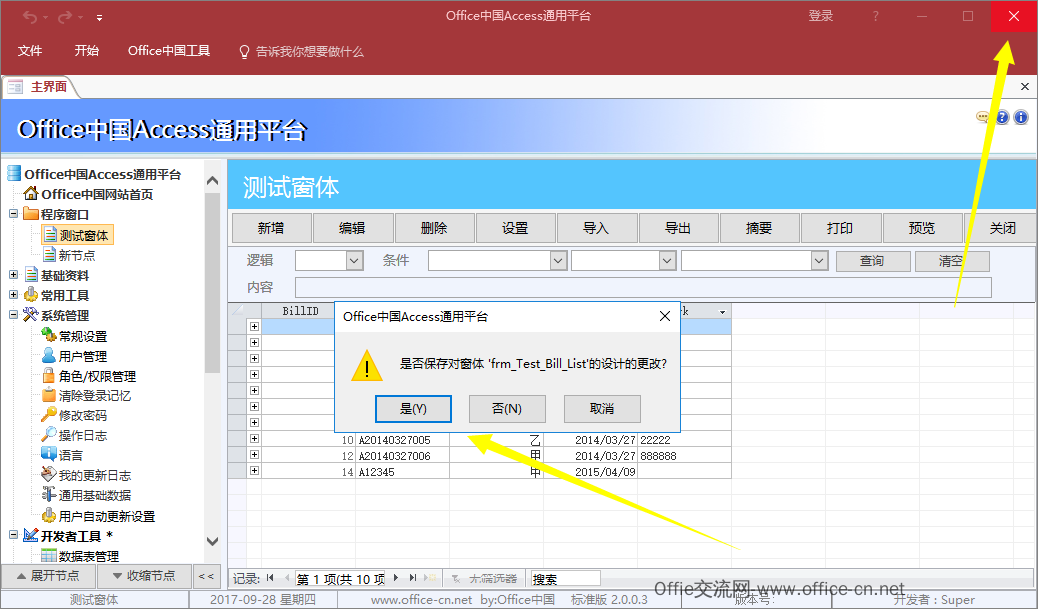The image size is (1038, 609).
Task: Click the Redo arrow in quick access toolbar
Action: point(64,17)
